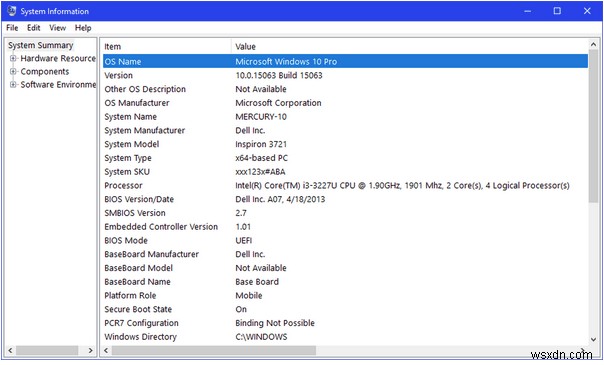The height and width of the screenshot is (365, 604).
Task: Open the Help menu
Action: click(83, 28)
